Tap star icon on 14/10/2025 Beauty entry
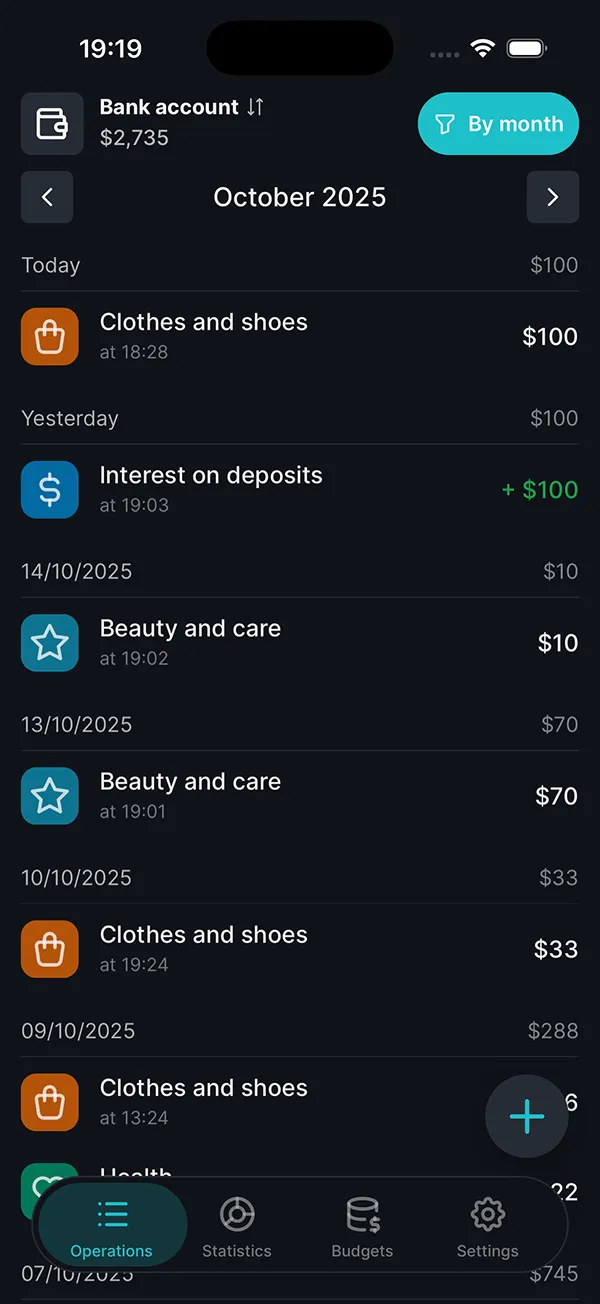This screenshot has width=600, height=1304. pos(50,643)
